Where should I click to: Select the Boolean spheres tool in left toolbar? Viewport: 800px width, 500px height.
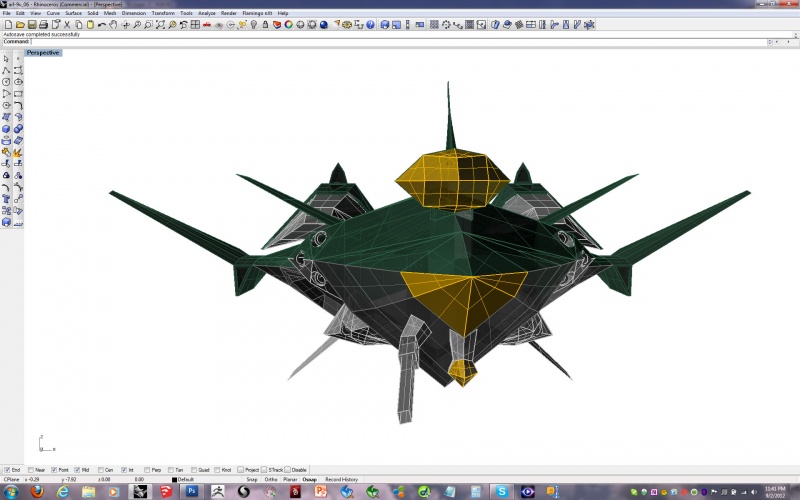tap(18, 129)
